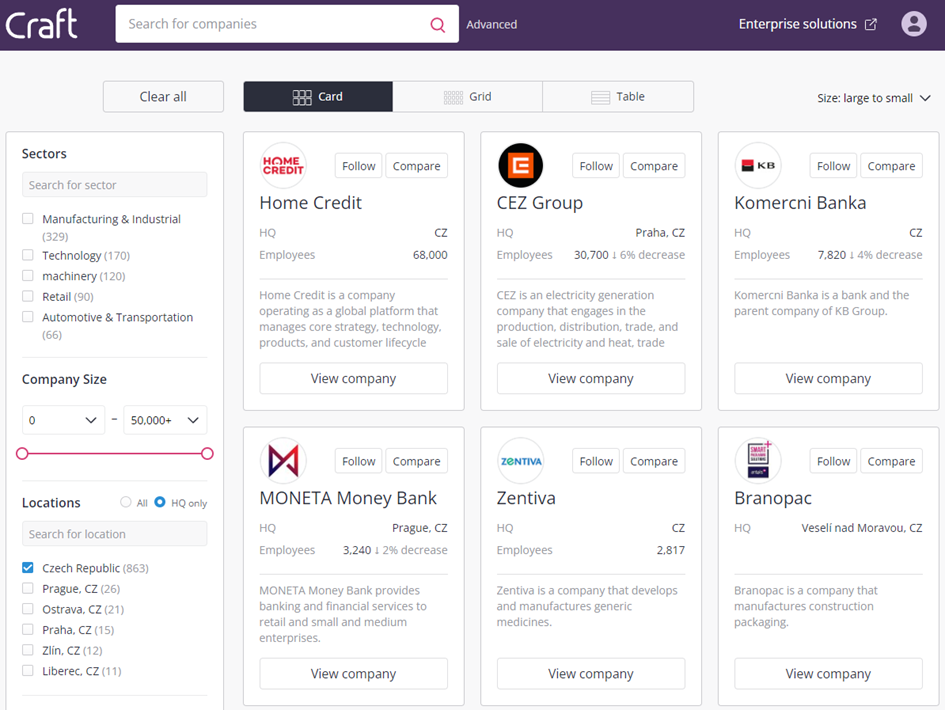Click the Craft logo

point(41,24)
